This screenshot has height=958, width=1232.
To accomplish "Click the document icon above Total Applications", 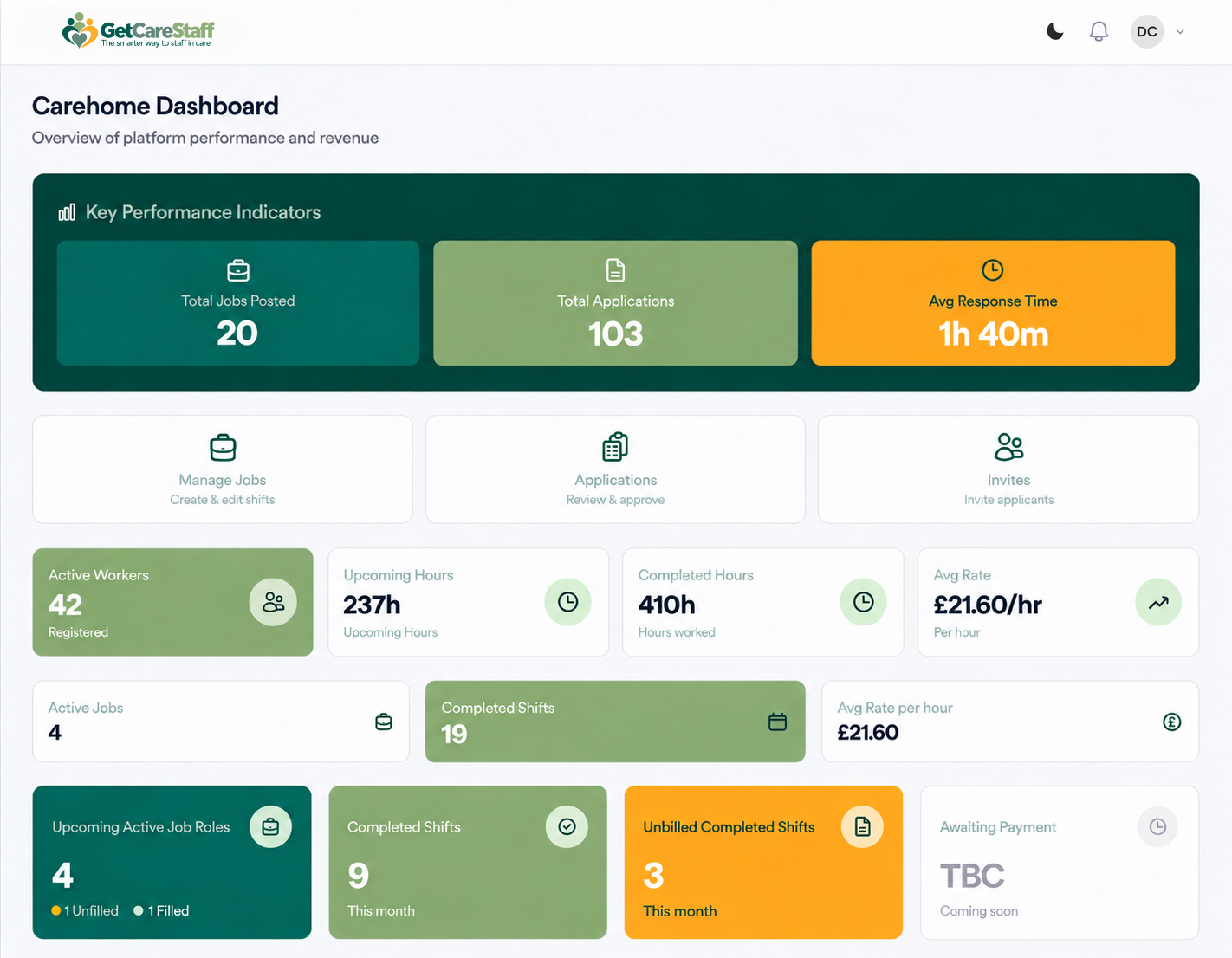I will [615, 270].
